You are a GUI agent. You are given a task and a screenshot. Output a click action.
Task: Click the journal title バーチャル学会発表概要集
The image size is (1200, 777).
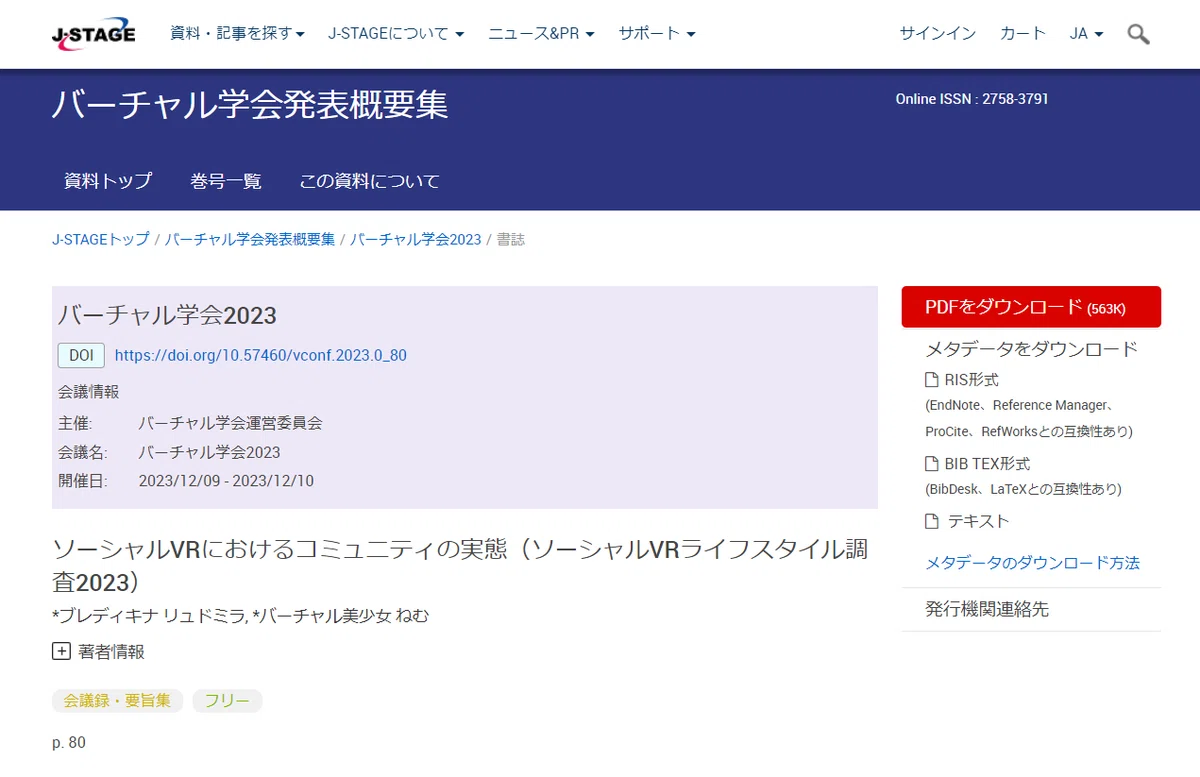coord(250,105)
